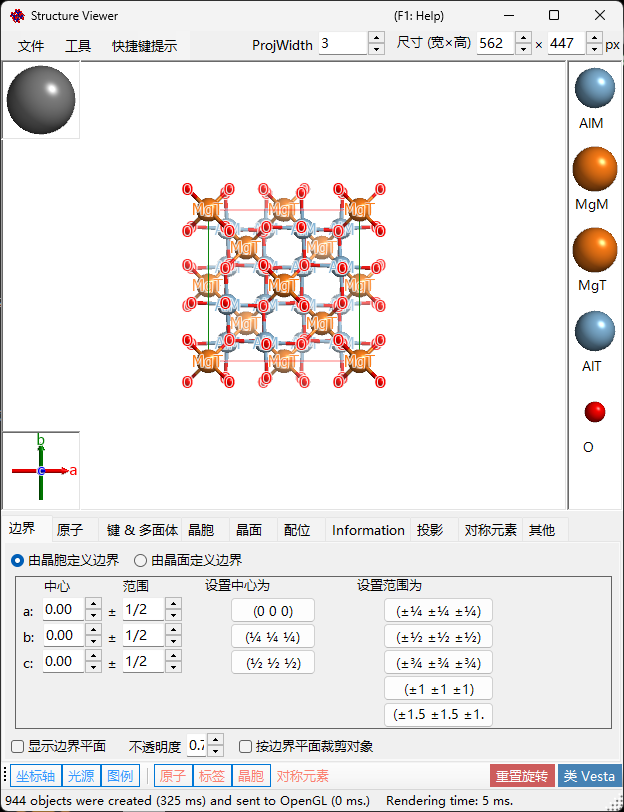
Task: Click the gray light source sphere
Action: [41, 100]
